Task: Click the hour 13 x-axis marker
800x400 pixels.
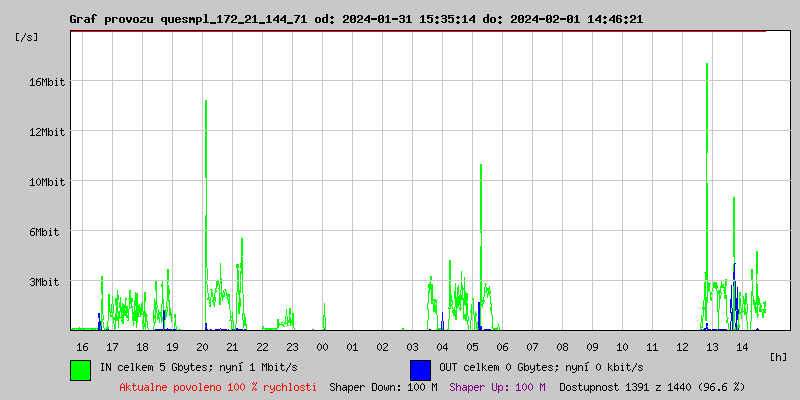Action: click(x=712, y=347)
